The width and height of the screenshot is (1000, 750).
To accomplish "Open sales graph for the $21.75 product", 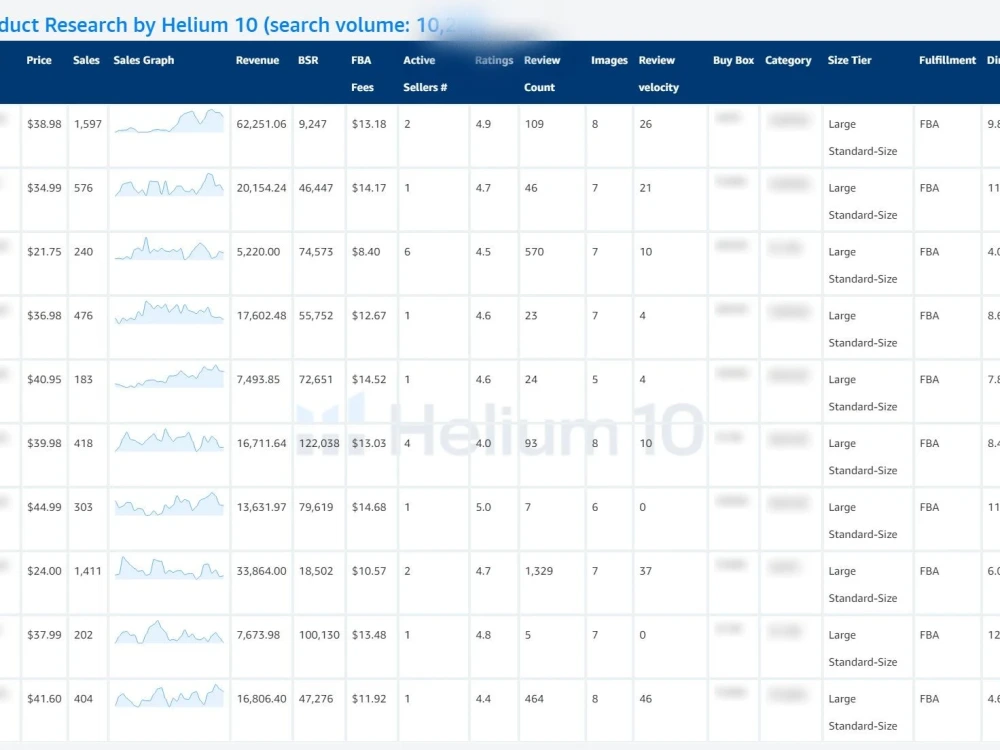I will tap(169, 249).
